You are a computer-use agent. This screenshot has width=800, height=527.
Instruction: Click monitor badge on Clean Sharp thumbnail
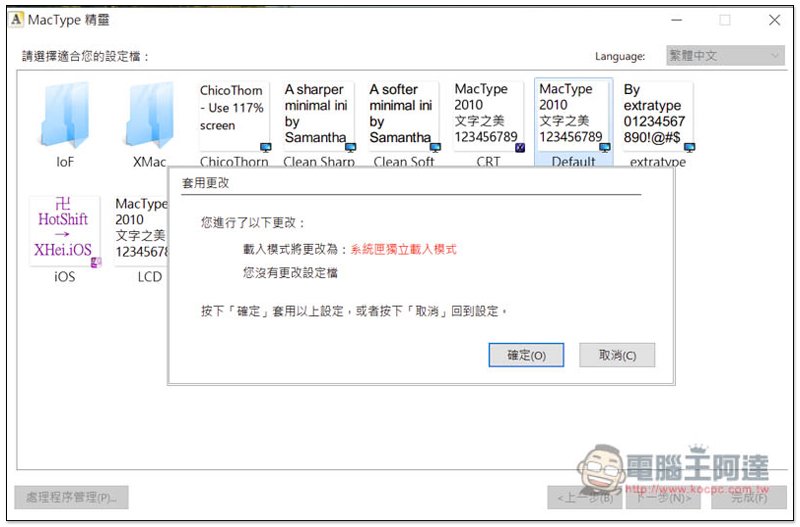click(351, 147)
